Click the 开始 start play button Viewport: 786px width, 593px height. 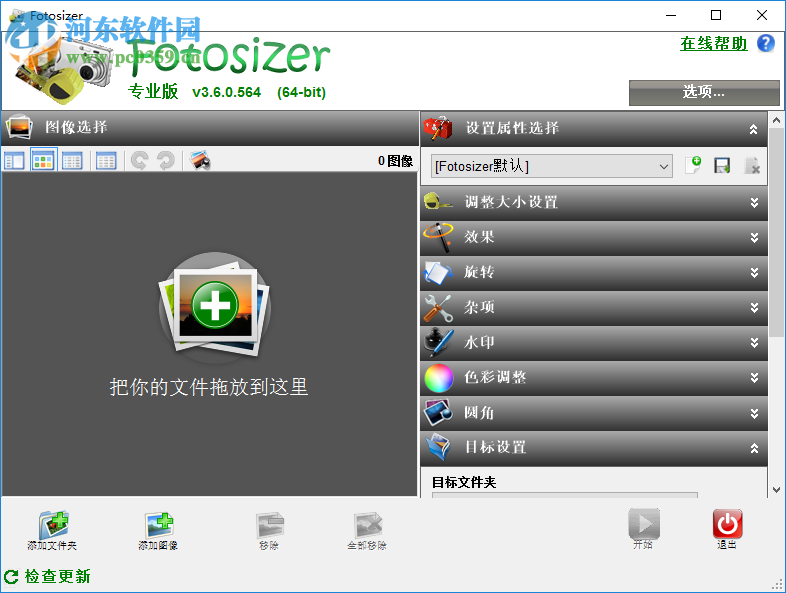click(x=643, y=529)
